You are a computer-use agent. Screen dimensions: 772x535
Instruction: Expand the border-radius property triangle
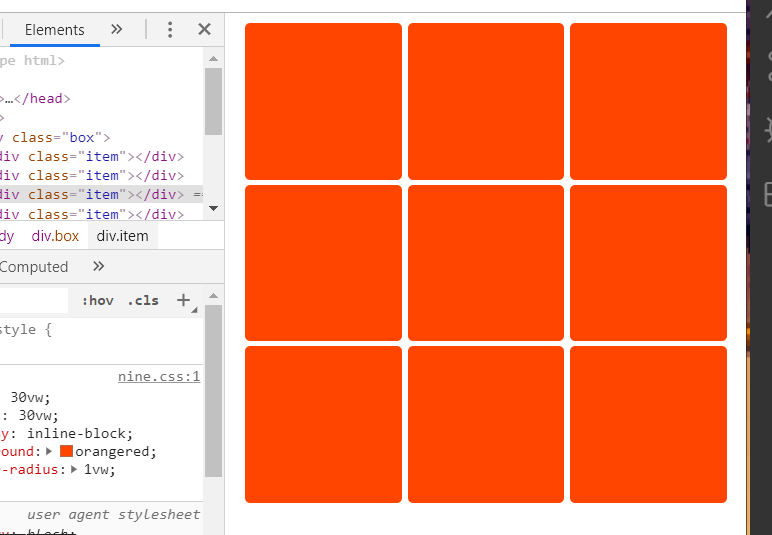(74, 469)
